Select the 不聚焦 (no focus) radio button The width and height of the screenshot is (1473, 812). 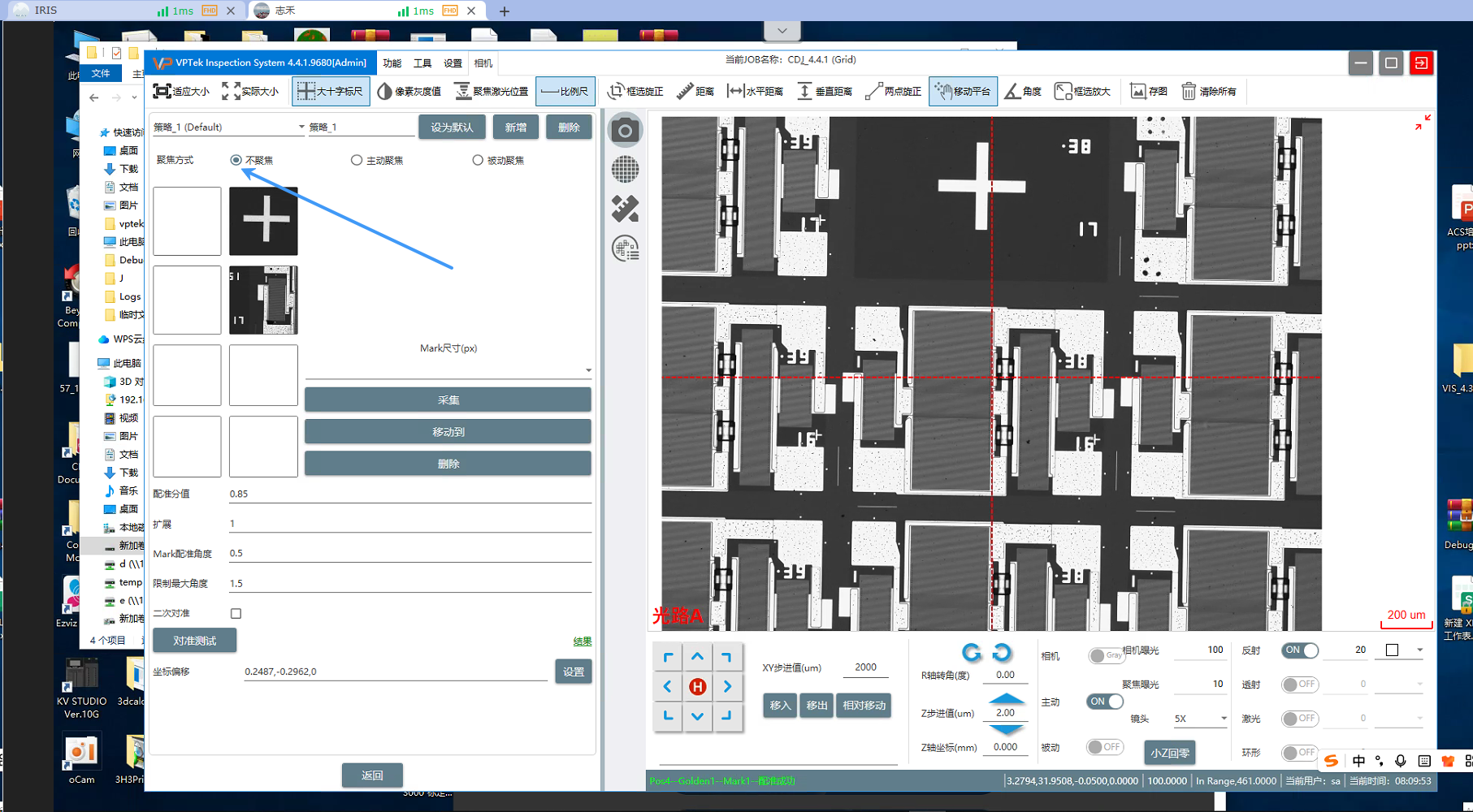point(236,160)
